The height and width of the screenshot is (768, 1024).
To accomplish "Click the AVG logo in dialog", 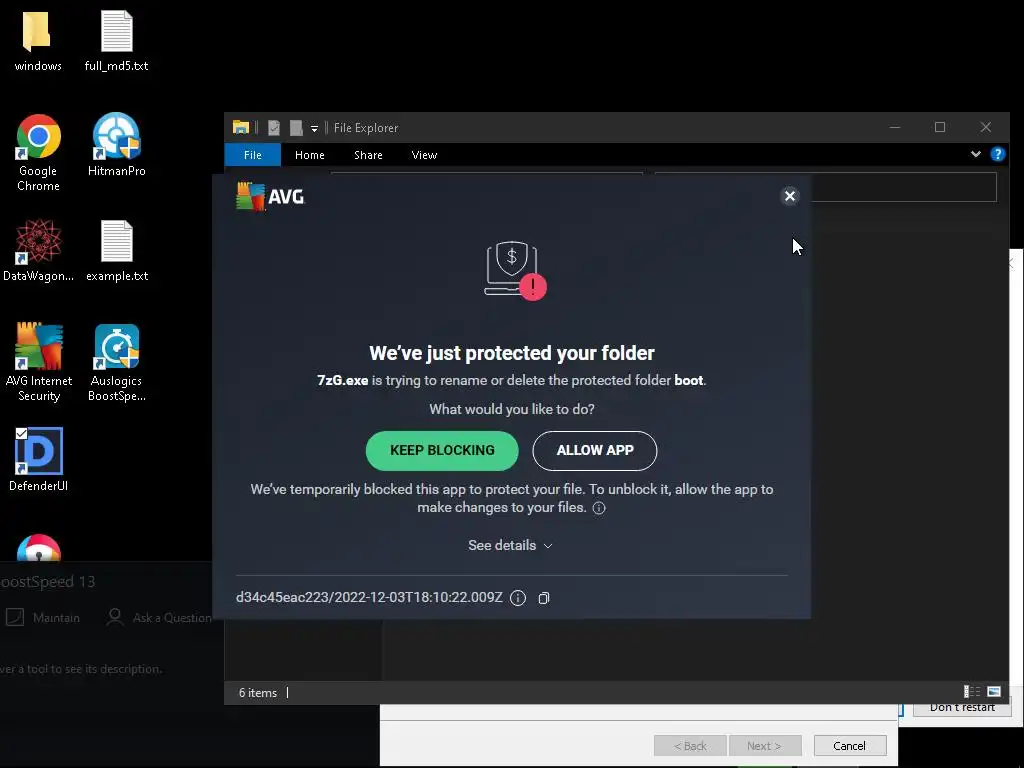I will pyautogui.click(x=270, y=196).
